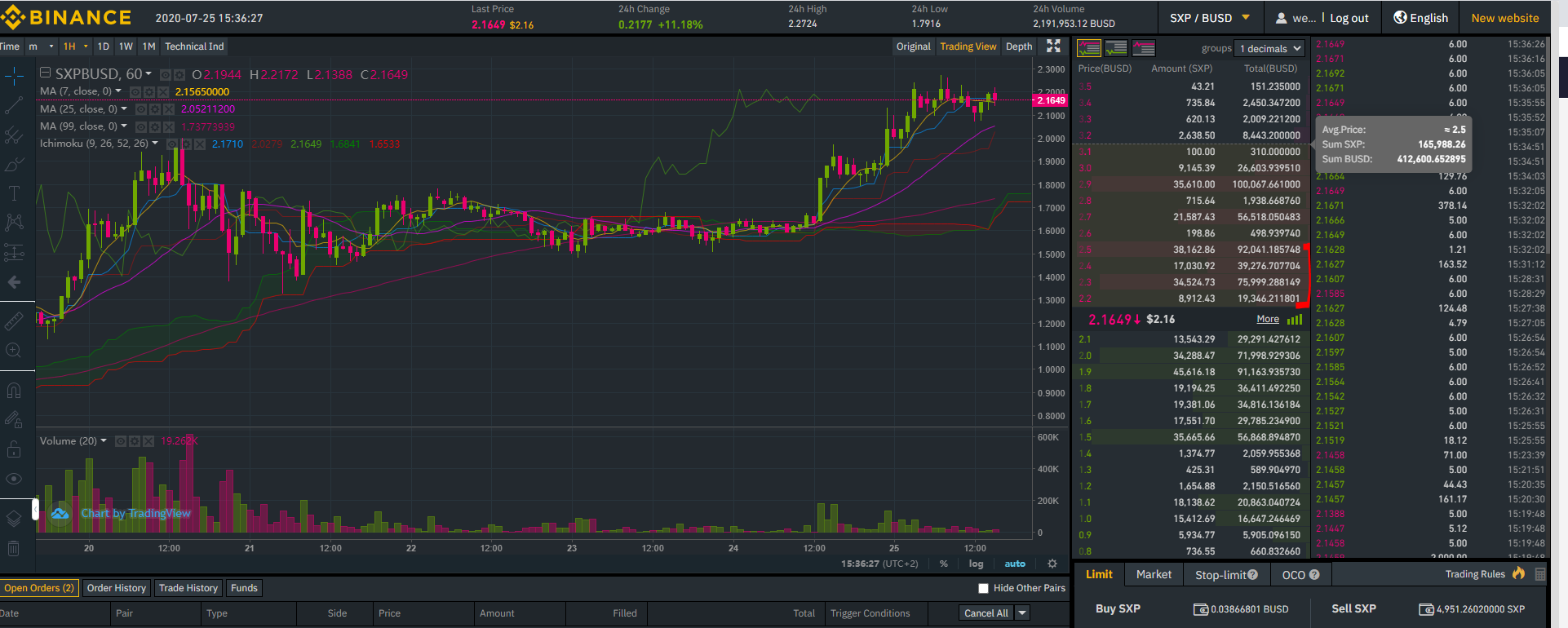Open Trading Rules flame icon
1568x628 pixels.
[x=1518, y=573]
